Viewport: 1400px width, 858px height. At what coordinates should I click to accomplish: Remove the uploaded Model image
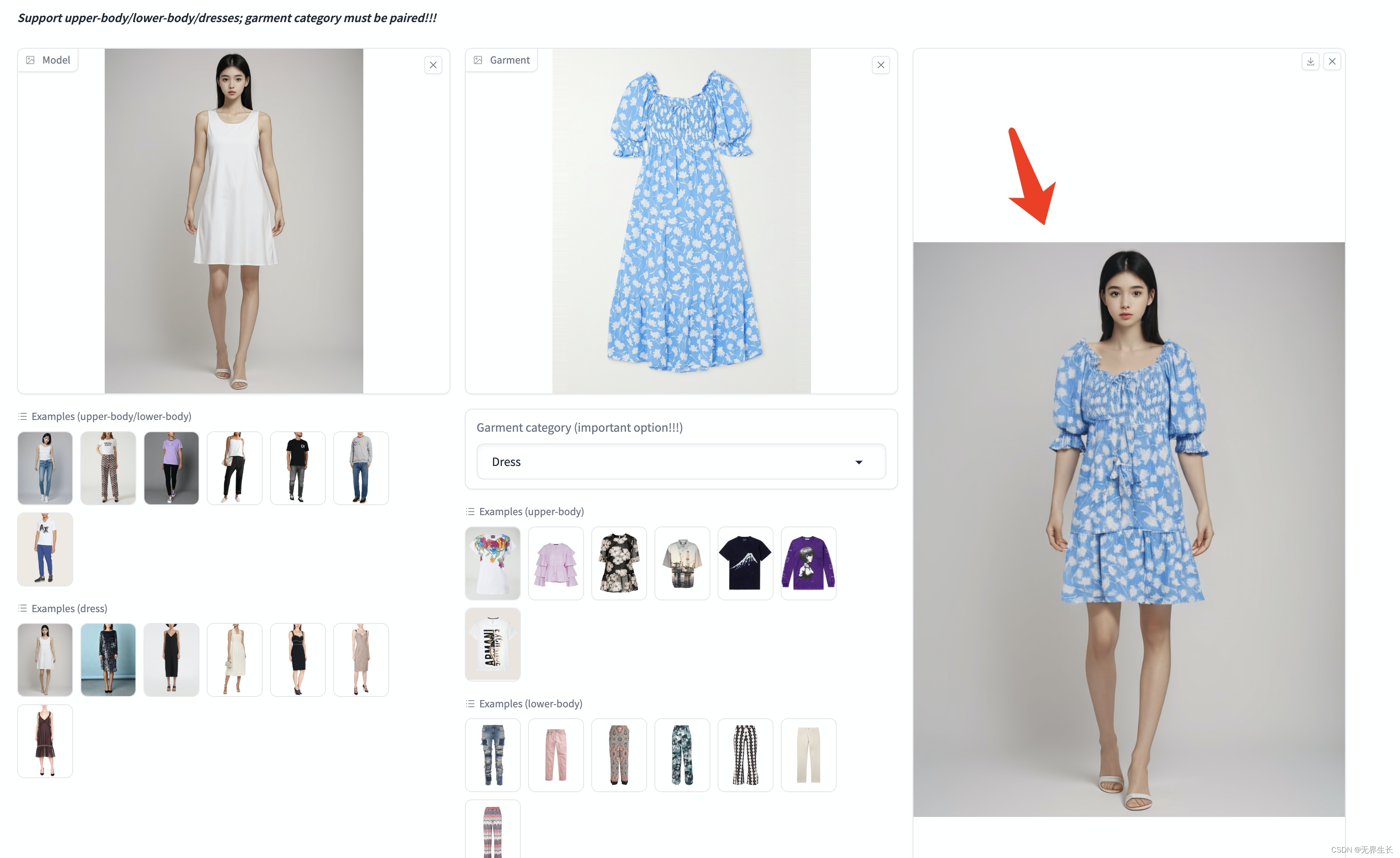pyautogui.click(x=433, y=65)
